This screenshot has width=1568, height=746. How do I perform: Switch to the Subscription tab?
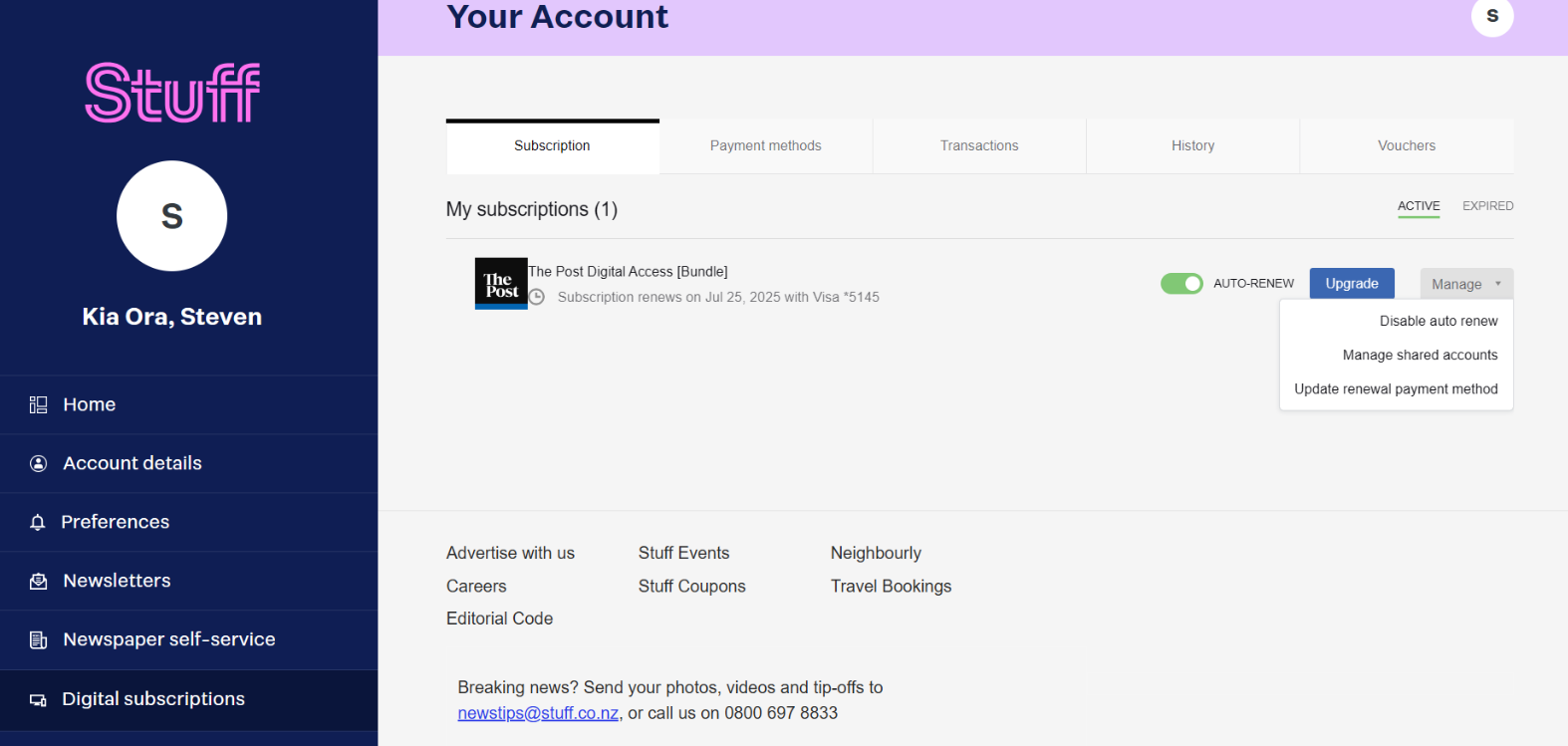click(x=553, y=146)
